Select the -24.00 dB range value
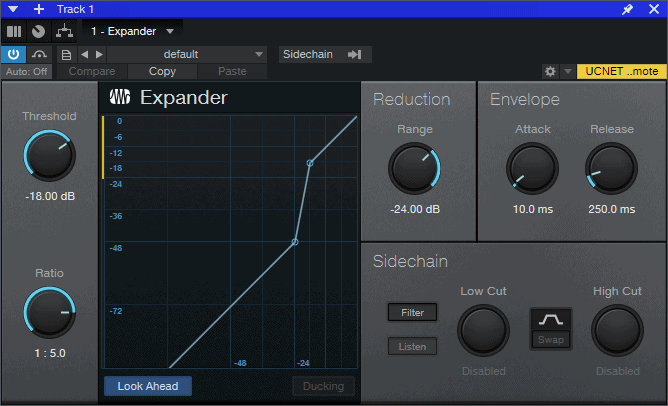Screen dimensions: 668x406 tap(415, 209)
